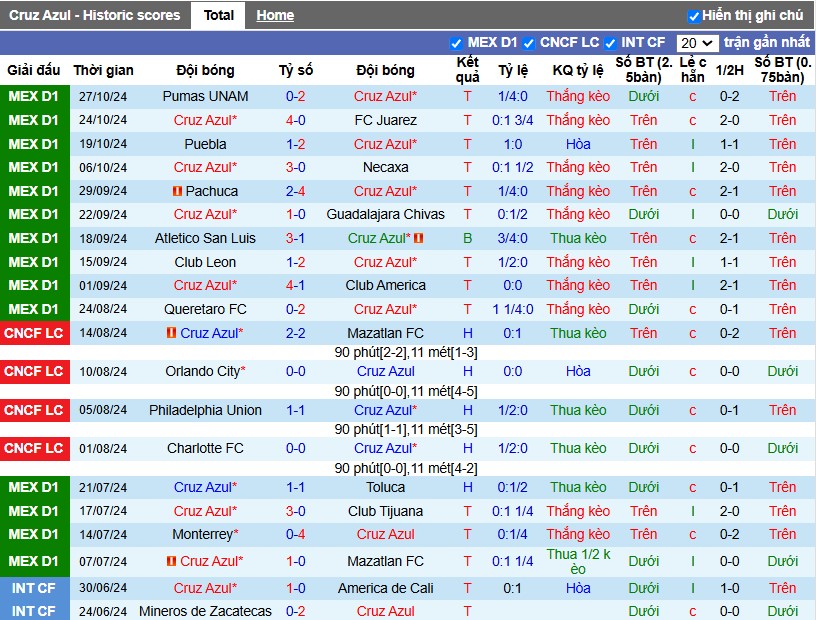Click red card icon next to Pachuca

(177, 191)
